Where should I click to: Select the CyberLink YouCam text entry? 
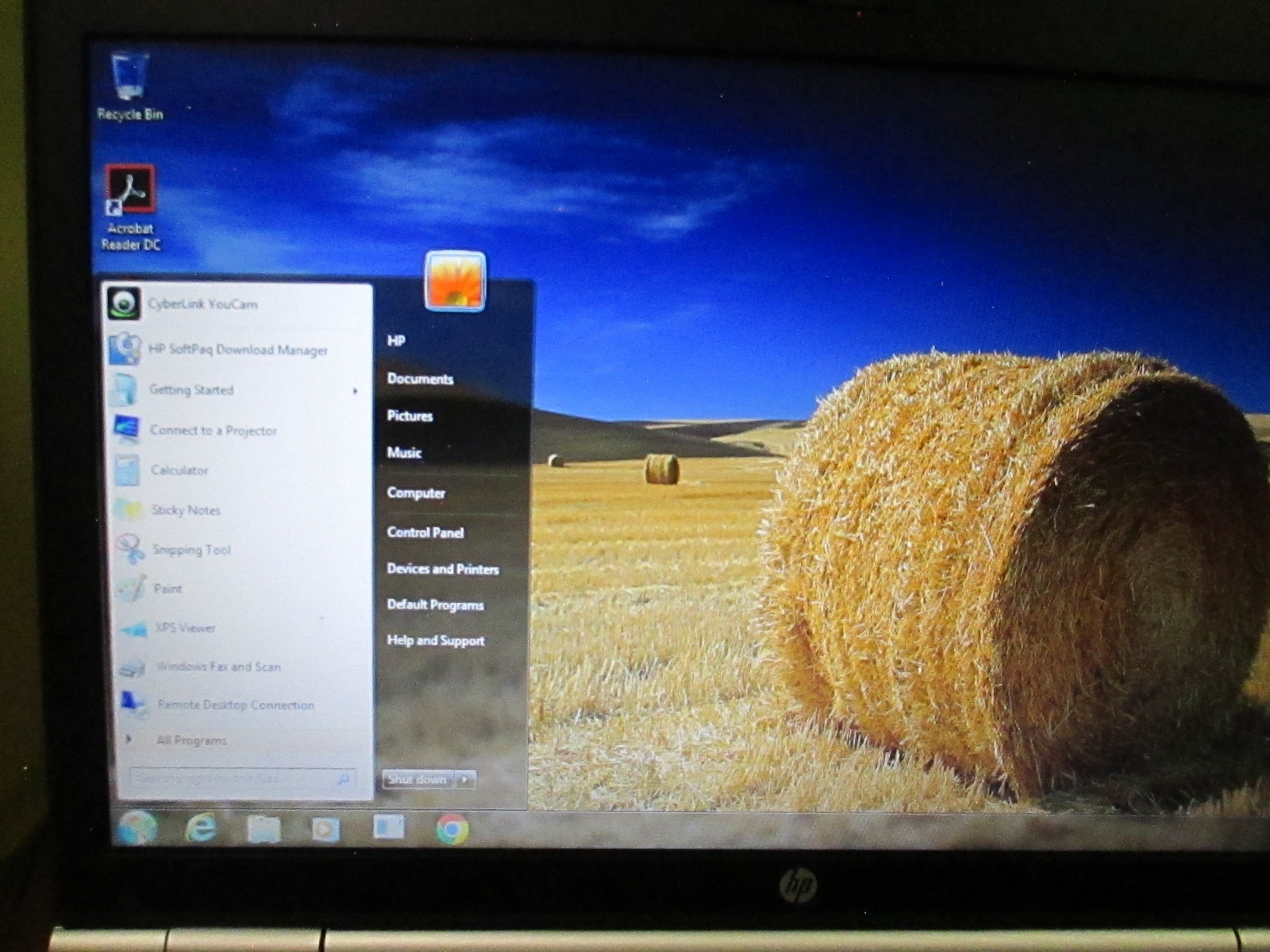click(x=202, y=304)
